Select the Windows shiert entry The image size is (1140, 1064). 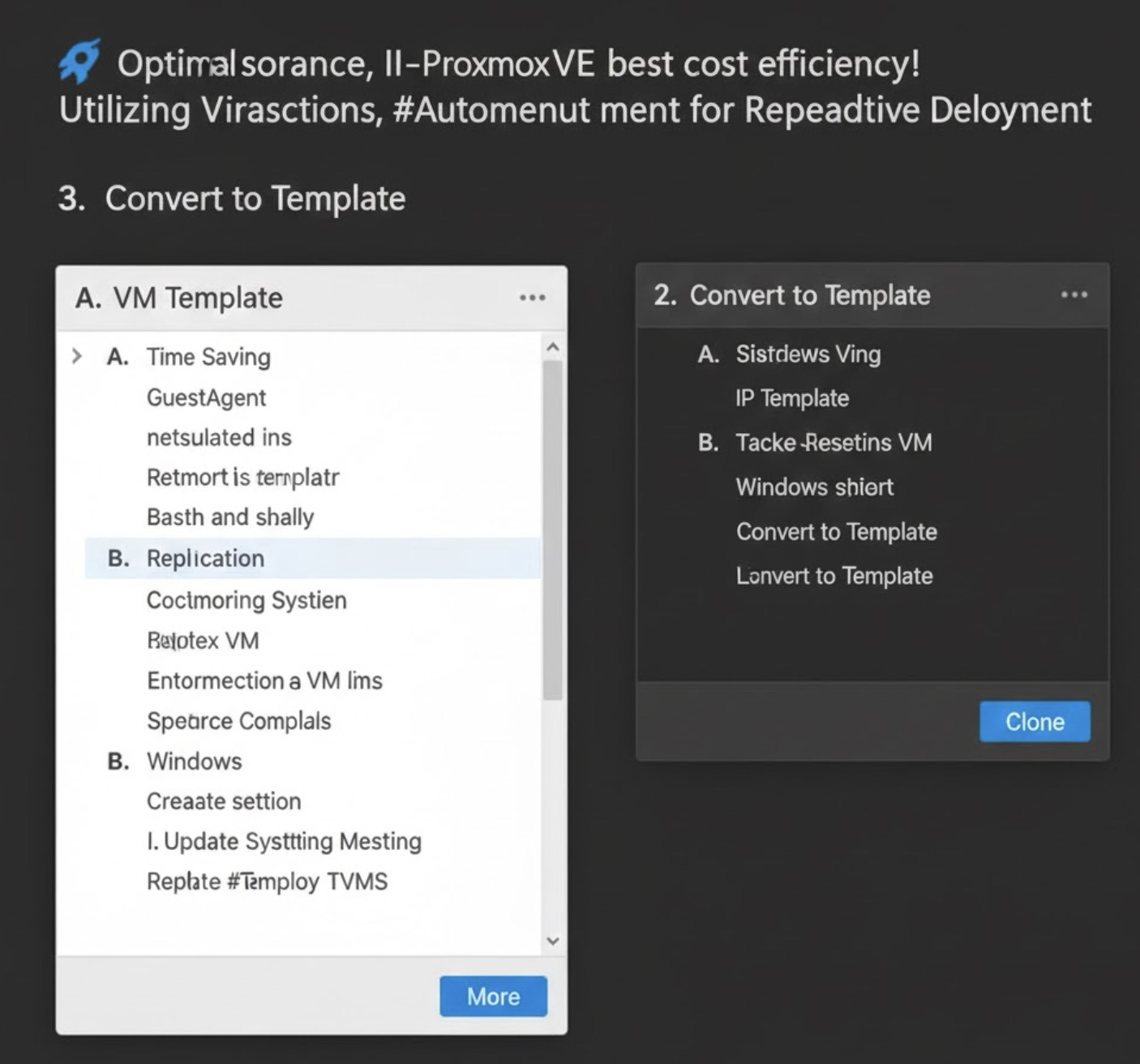[814, 487]
